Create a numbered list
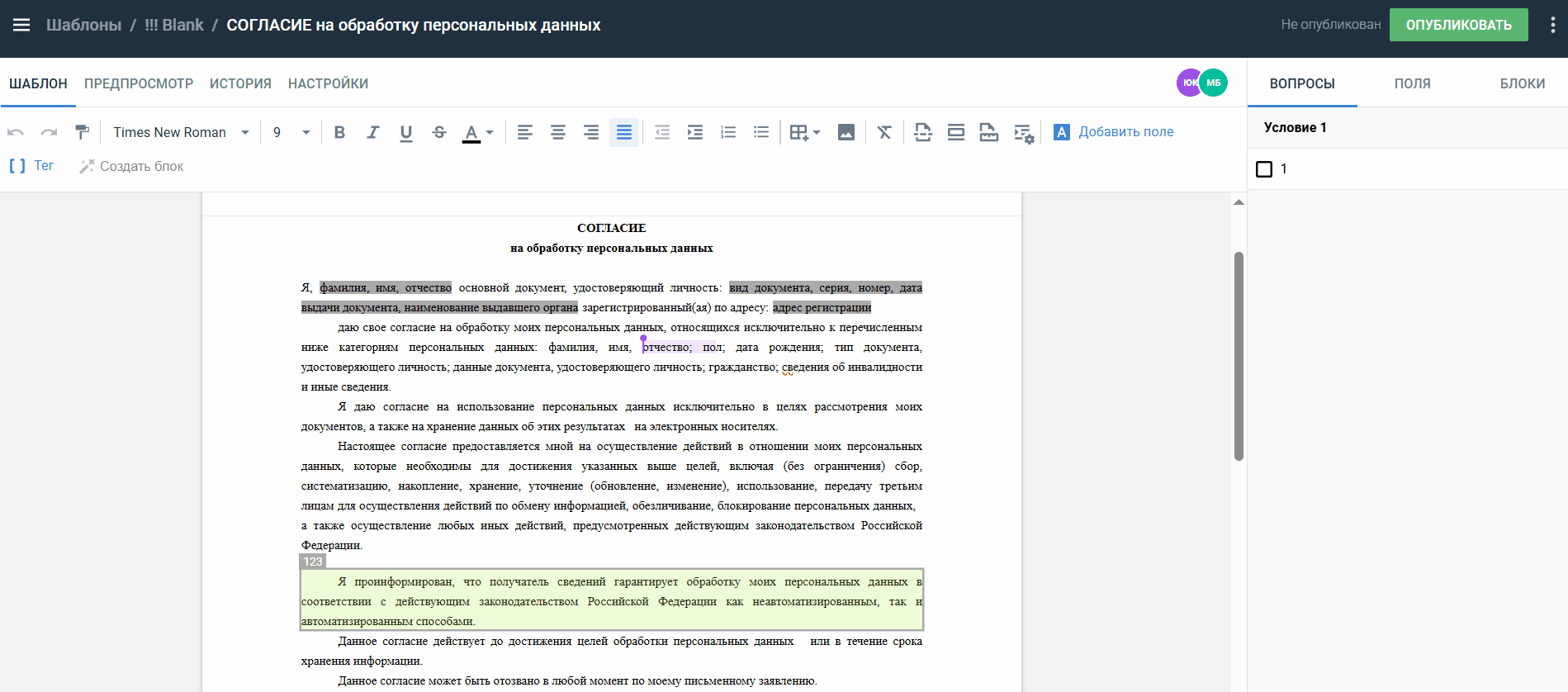 pyautogui.click(x=728, y=132)
